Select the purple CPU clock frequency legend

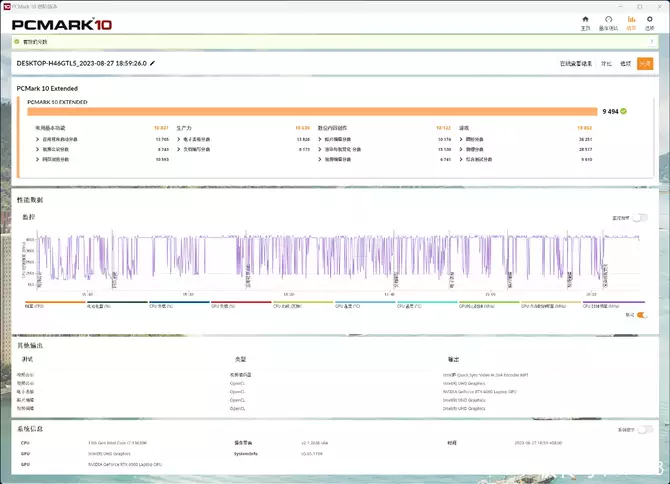(614, 304)
